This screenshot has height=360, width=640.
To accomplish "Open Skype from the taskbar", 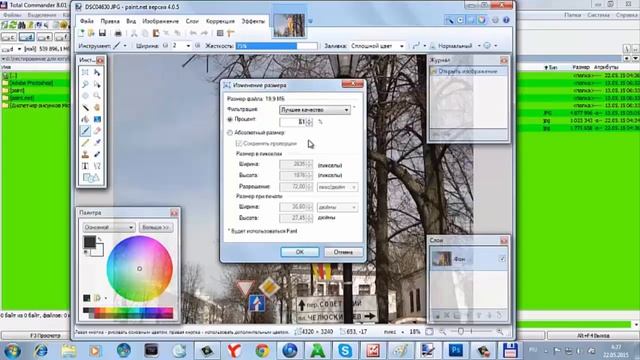I will 345,351.
